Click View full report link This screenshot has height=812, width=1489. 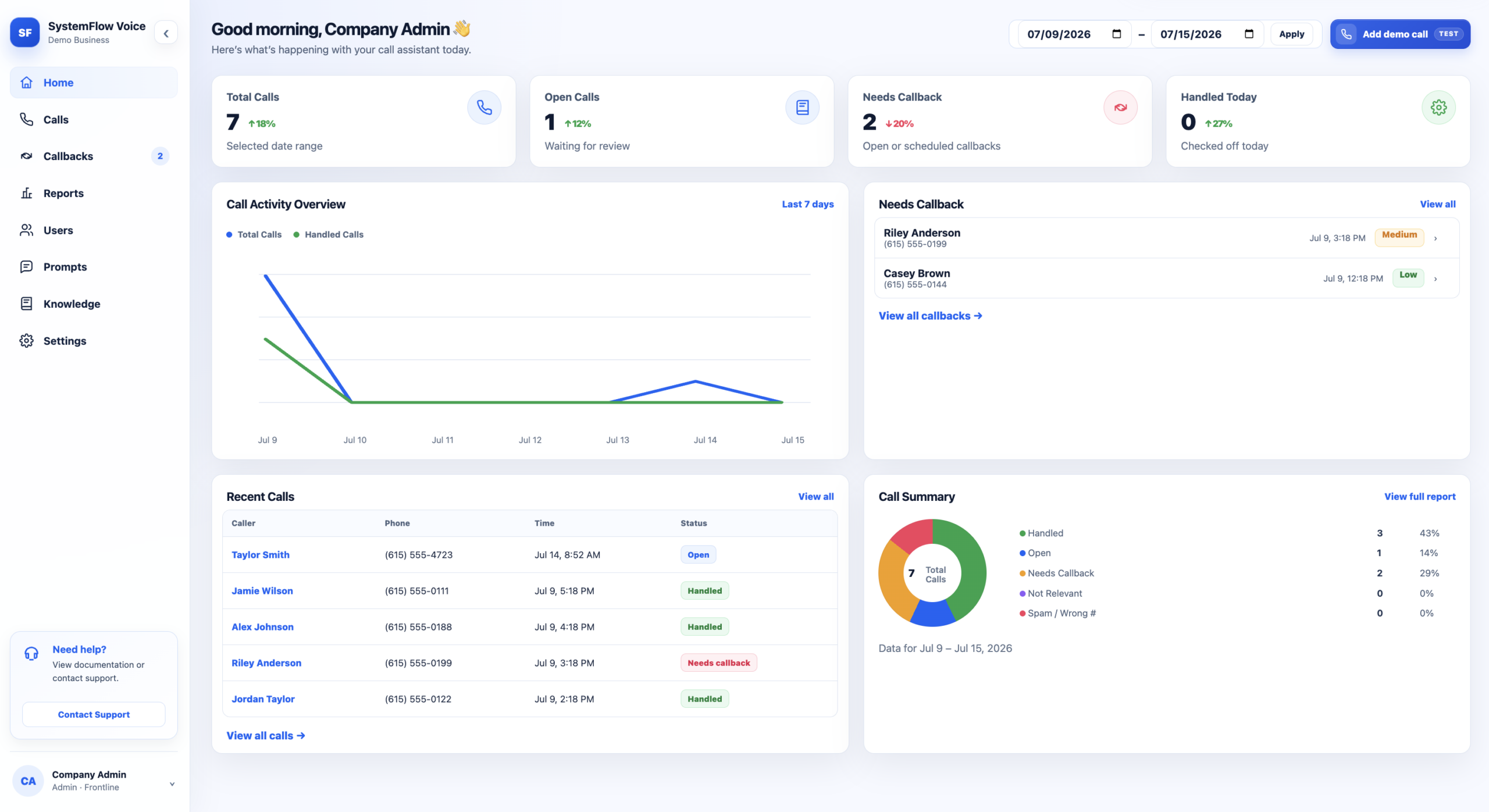(x=1419, y=497)
